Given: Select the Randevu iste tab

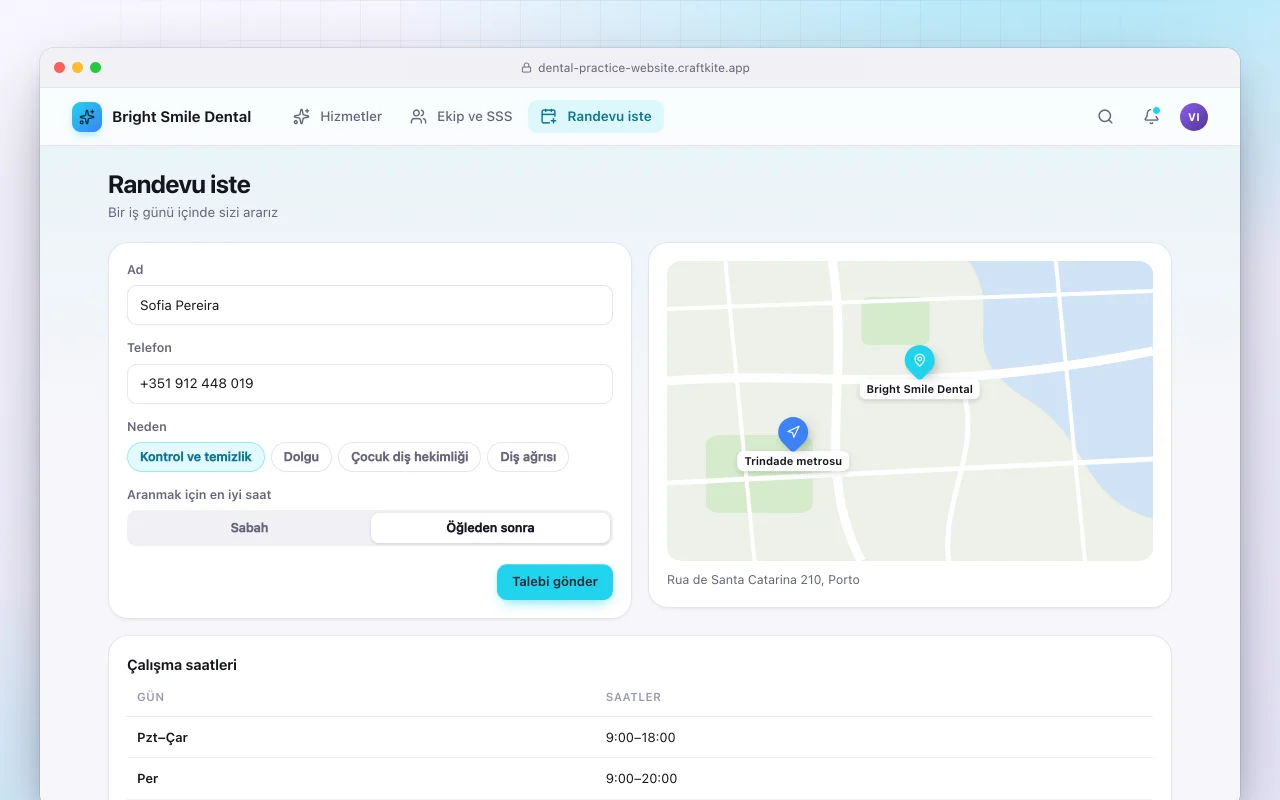Looking at the screenshot, I should [596, 117].
